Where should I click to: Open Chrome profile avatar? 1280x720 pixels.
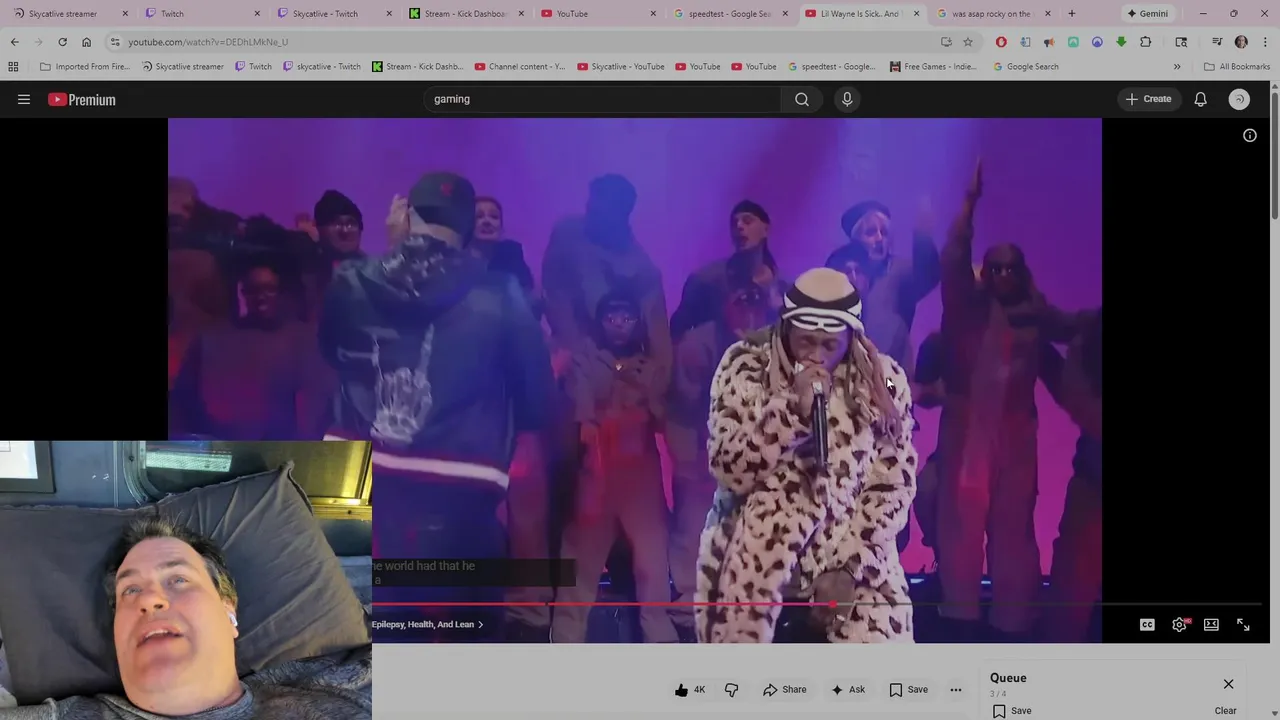pos(1241,42)
